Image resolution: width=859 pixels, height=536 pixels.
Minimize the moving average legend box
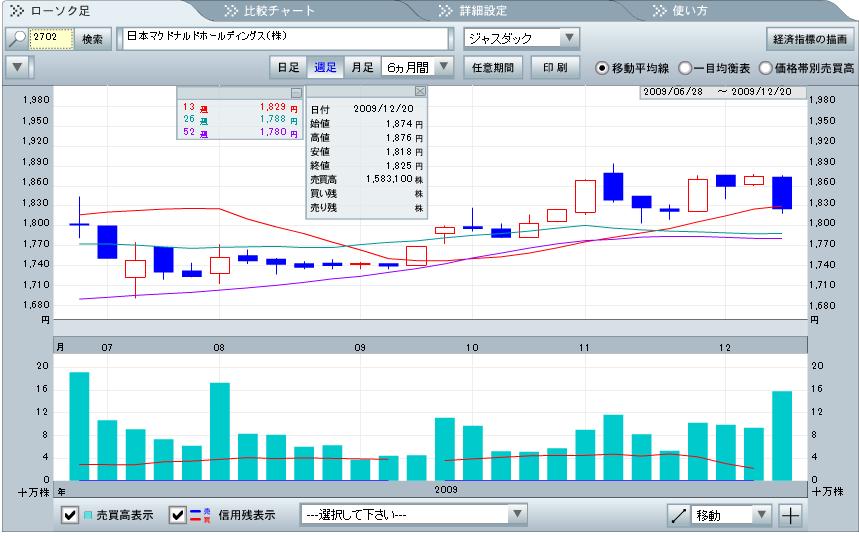pyautogui.click(x=295, y=93)
